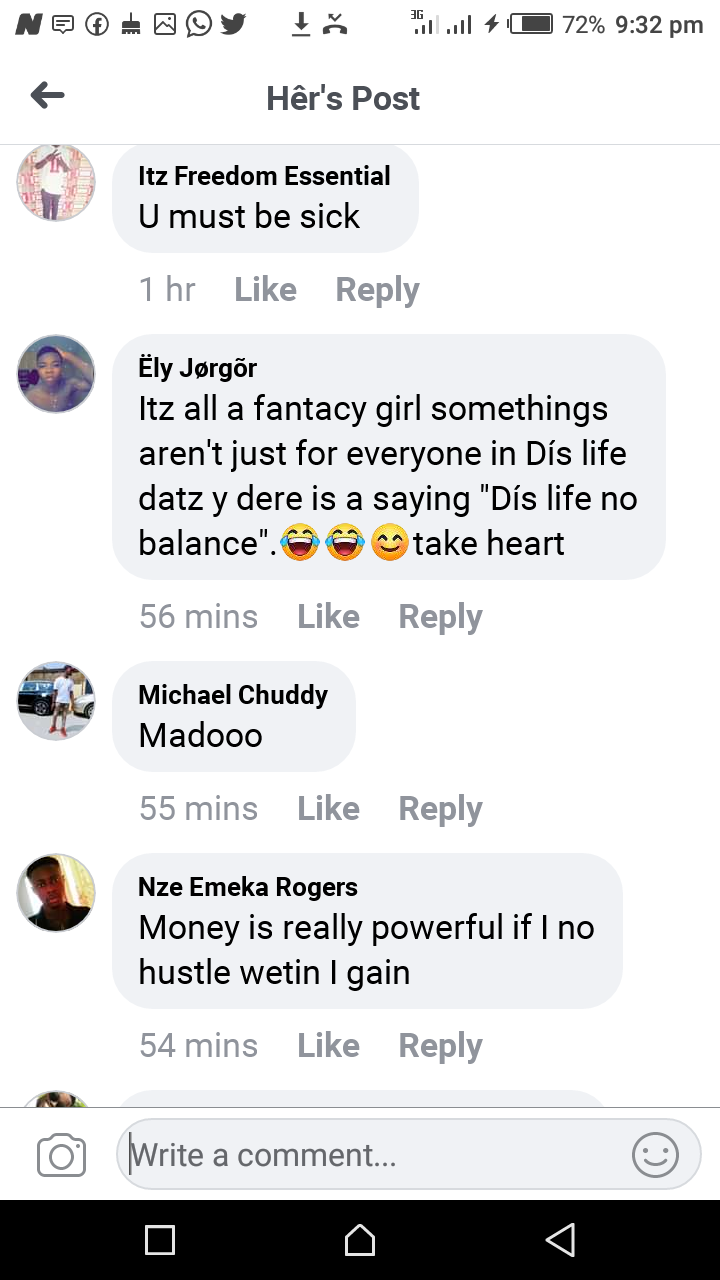
Task: Tap Android recent apps square button
Action: (160, 1240)
